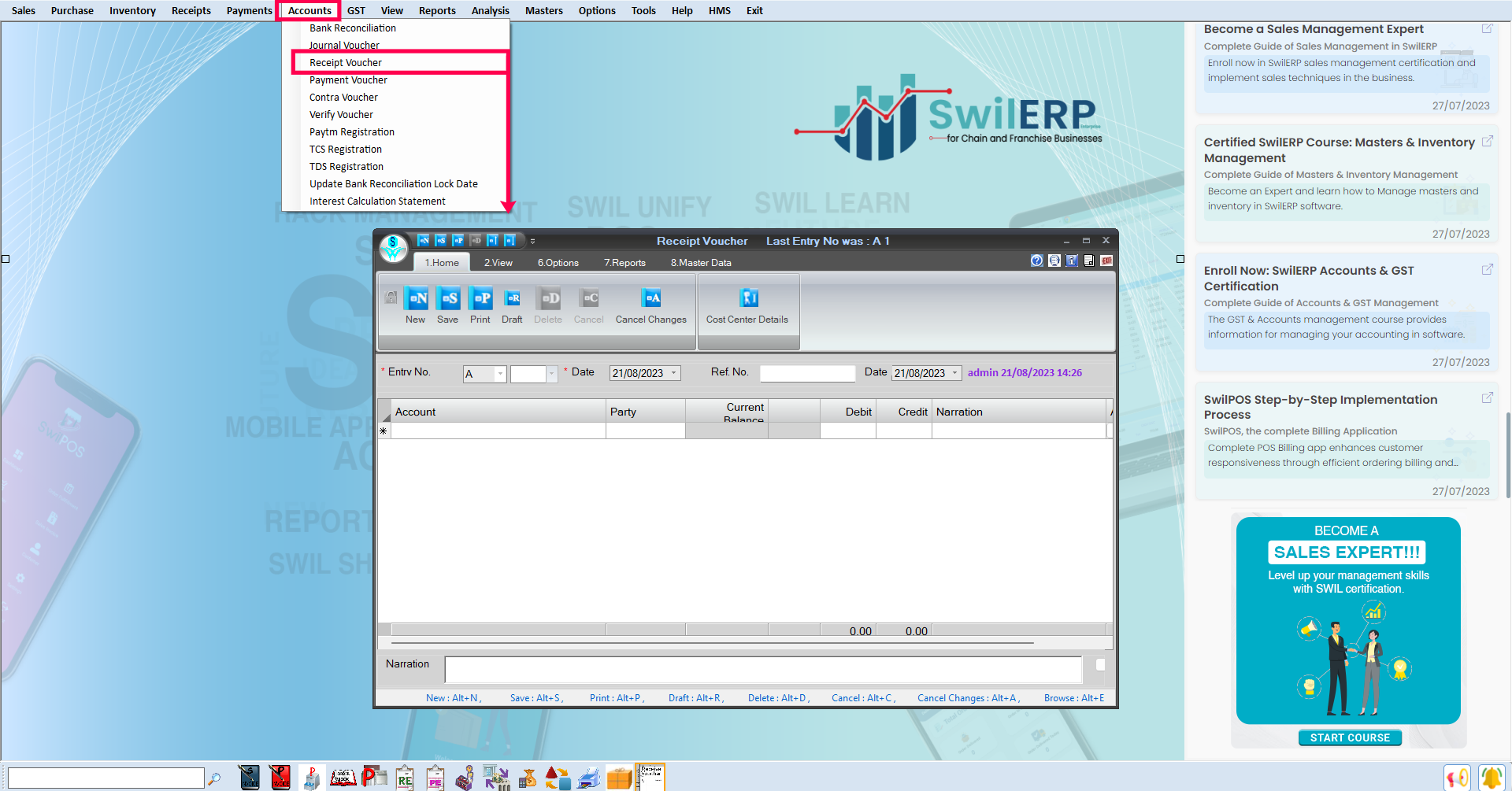This screenshot has width=1512, height=791.
Task: Click the P quick-access icon in title bar
Action: pyautogui.click(x=458, y=241)
